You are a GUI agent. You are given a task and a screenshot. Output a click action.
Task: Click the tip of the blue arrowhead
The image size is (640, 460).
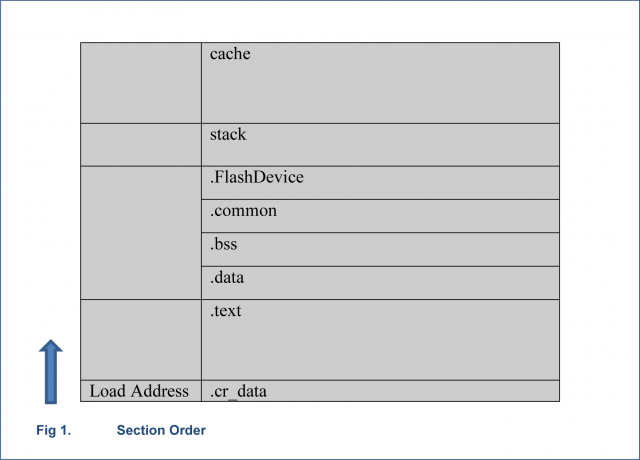[51, 341]
